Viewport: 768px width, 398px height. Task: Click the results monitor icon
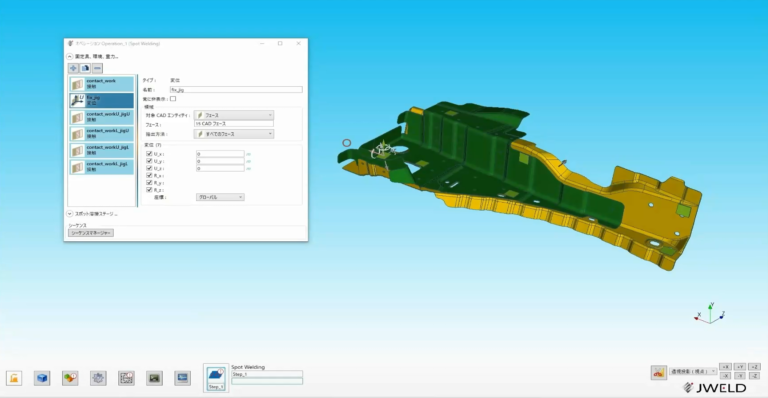[x=182, y=378]
